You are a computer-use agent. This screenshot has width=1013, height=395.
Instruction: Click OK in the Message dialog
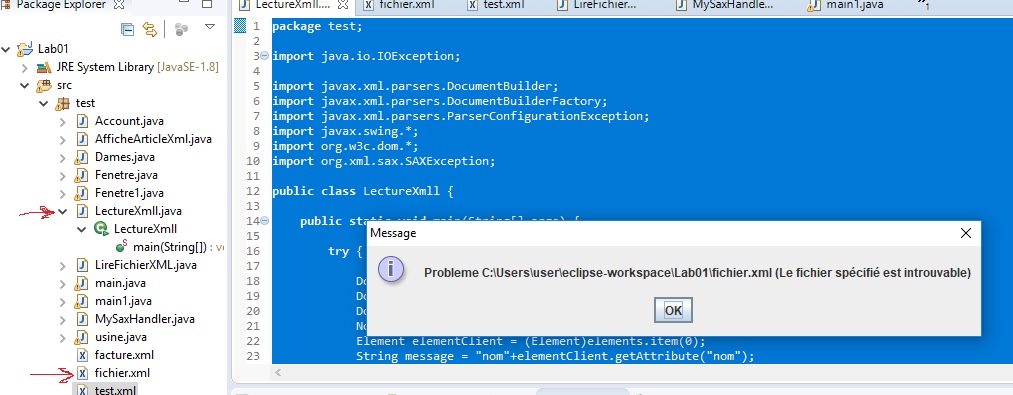(x=673, y=310)
